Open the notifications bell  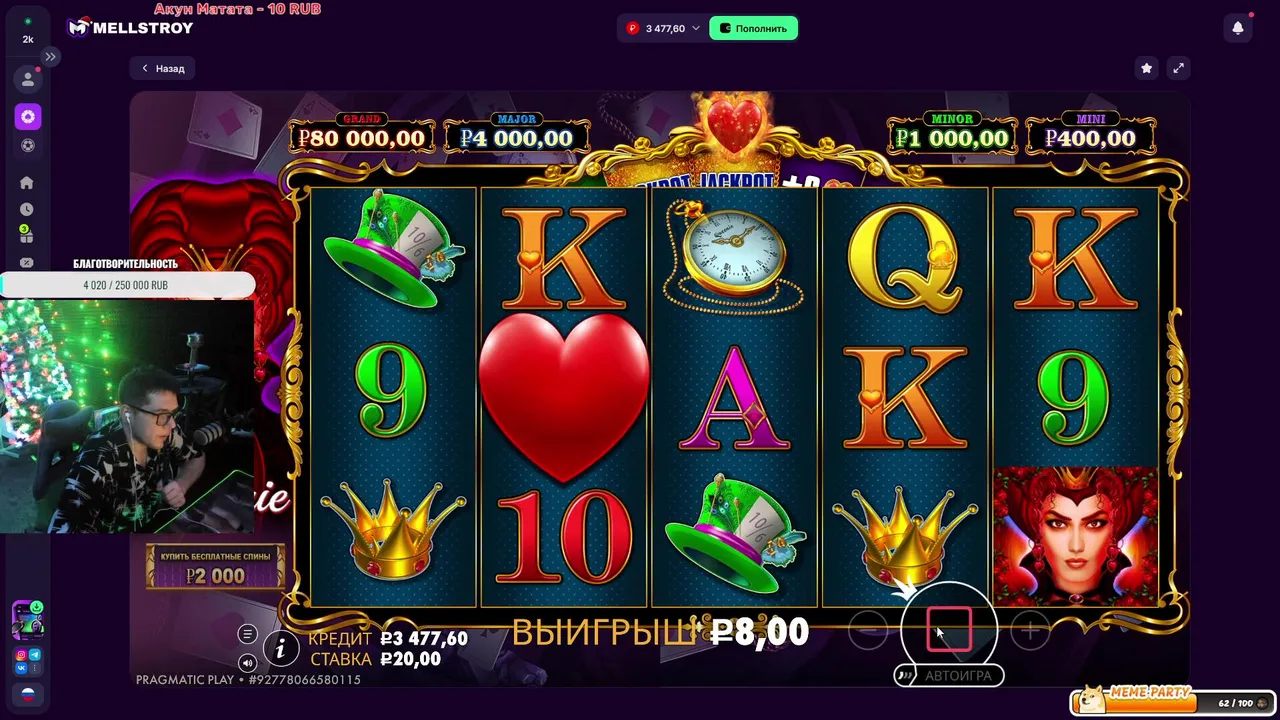[x=1238, y=28]
